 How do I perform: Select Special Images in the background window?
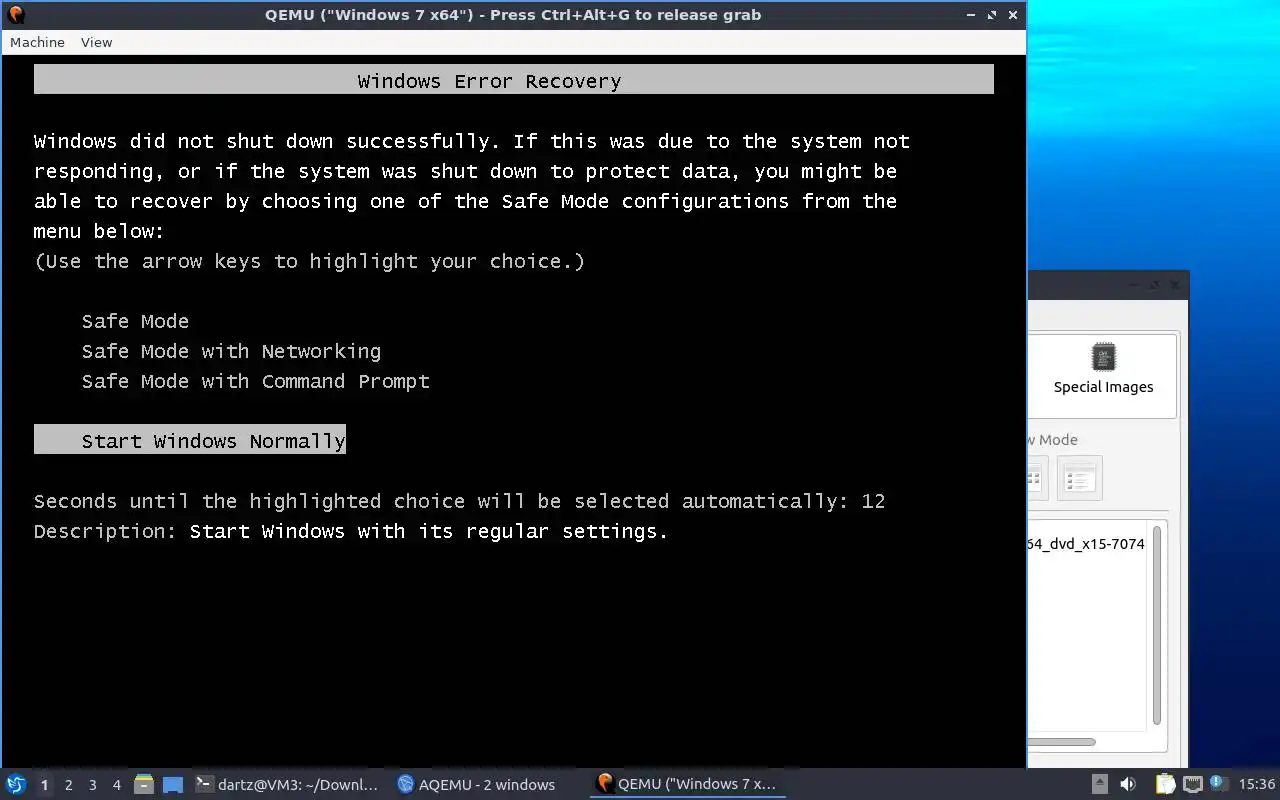pos(1103,370)
